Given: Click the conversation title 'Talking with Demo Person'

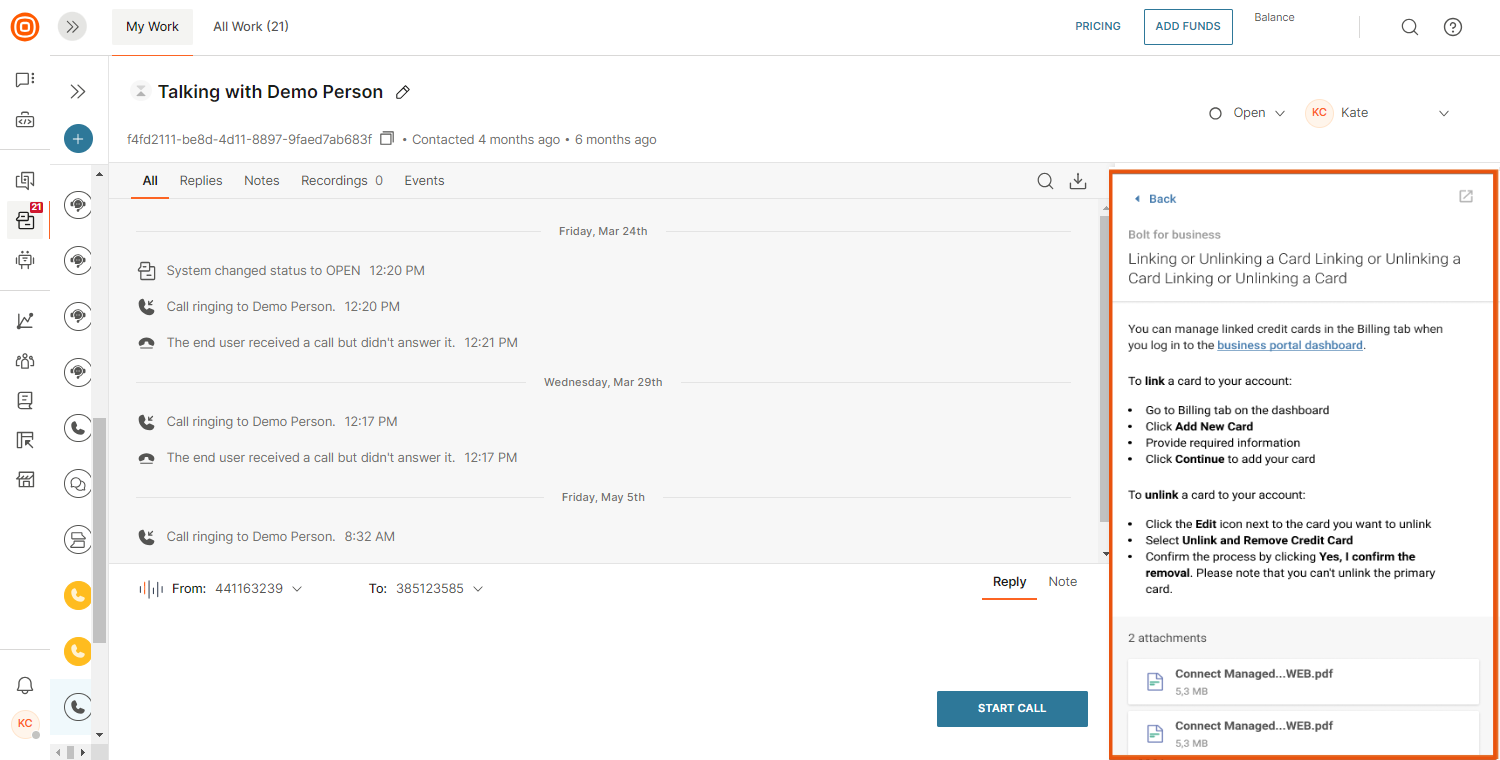Looking at the screenshot, I should (270, 92).
